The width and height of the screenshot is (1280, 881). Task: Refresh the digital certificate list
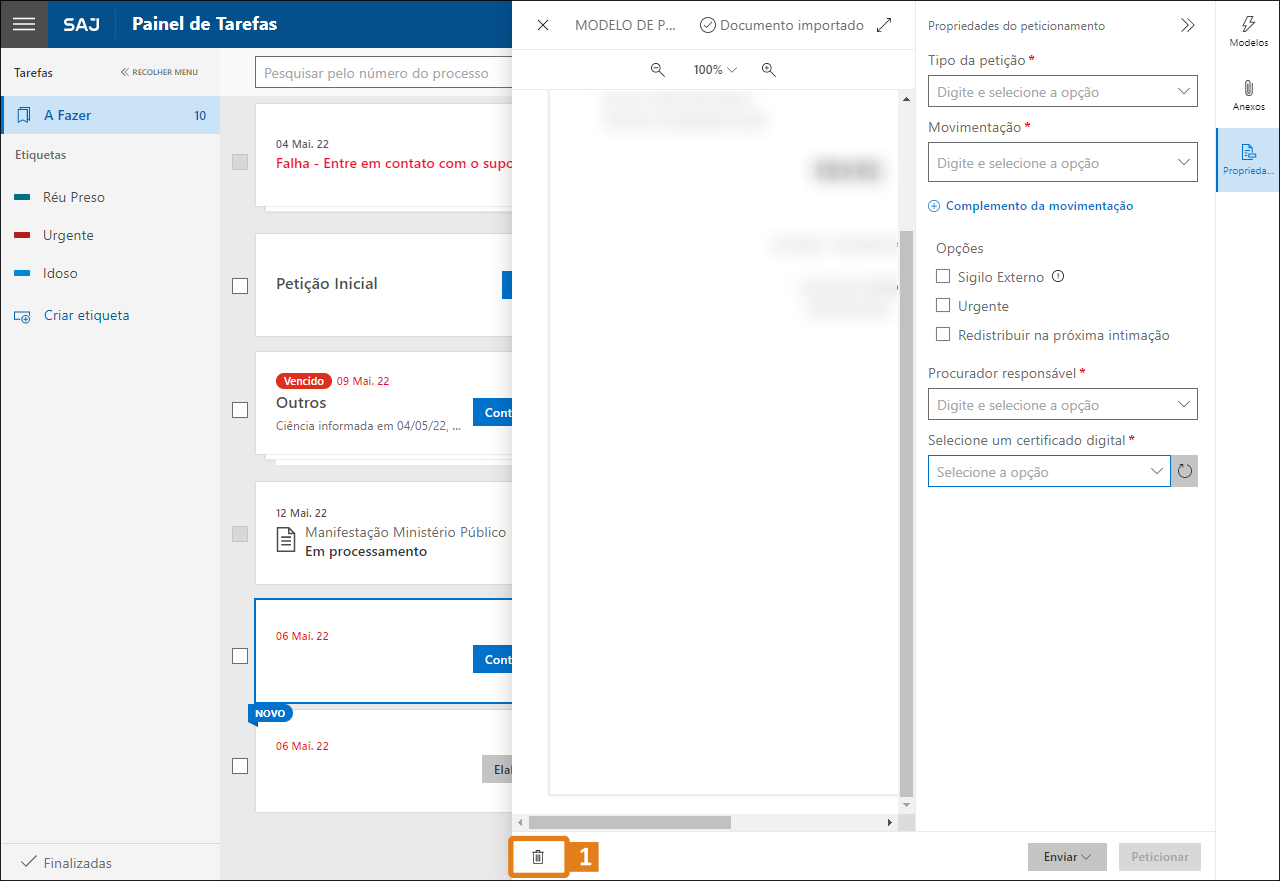tap(1185, 471)
